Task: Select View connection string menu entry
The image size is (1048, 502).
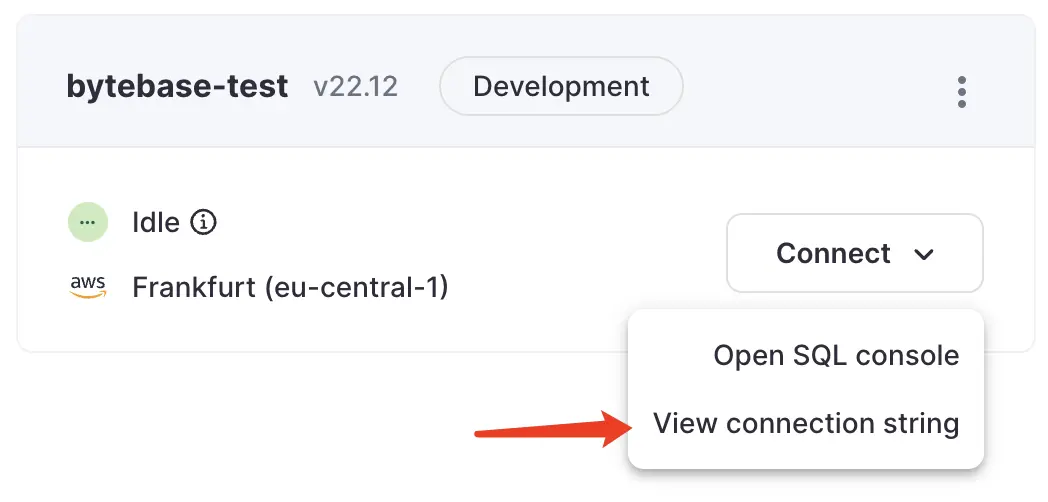Action: point(806,424)
